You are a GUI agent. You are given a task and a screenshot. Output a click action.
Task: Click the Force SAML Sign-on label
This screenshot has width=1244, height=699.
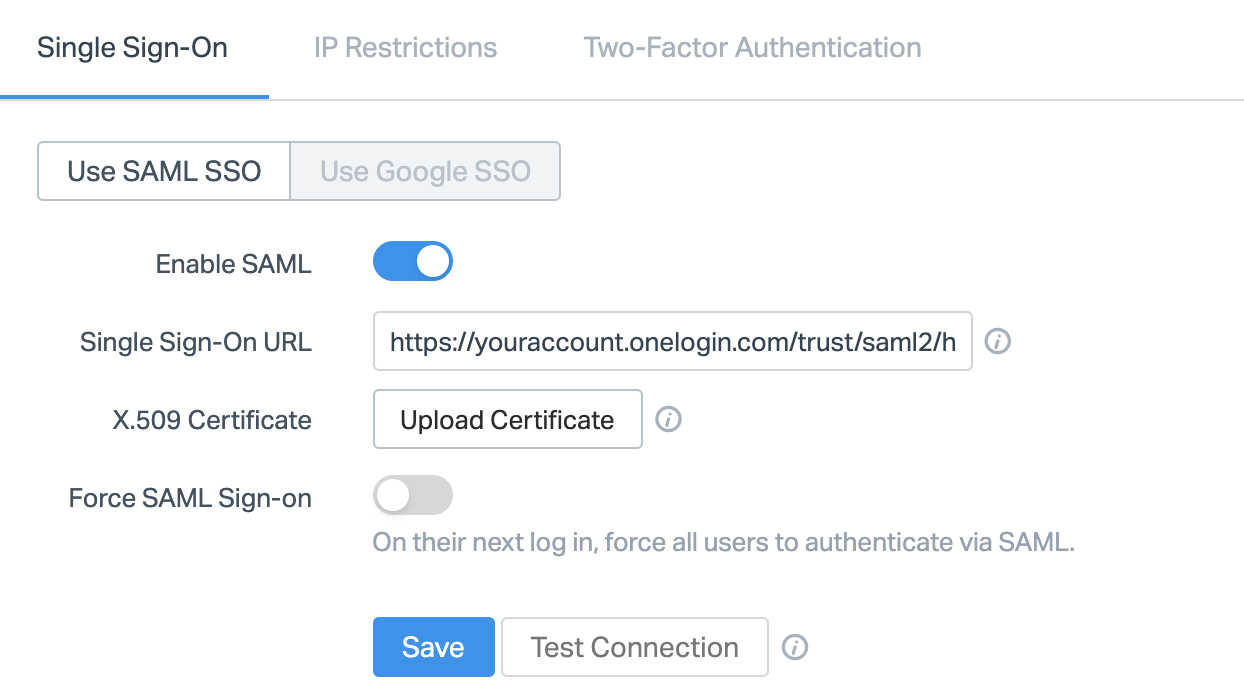click(190, 498)
